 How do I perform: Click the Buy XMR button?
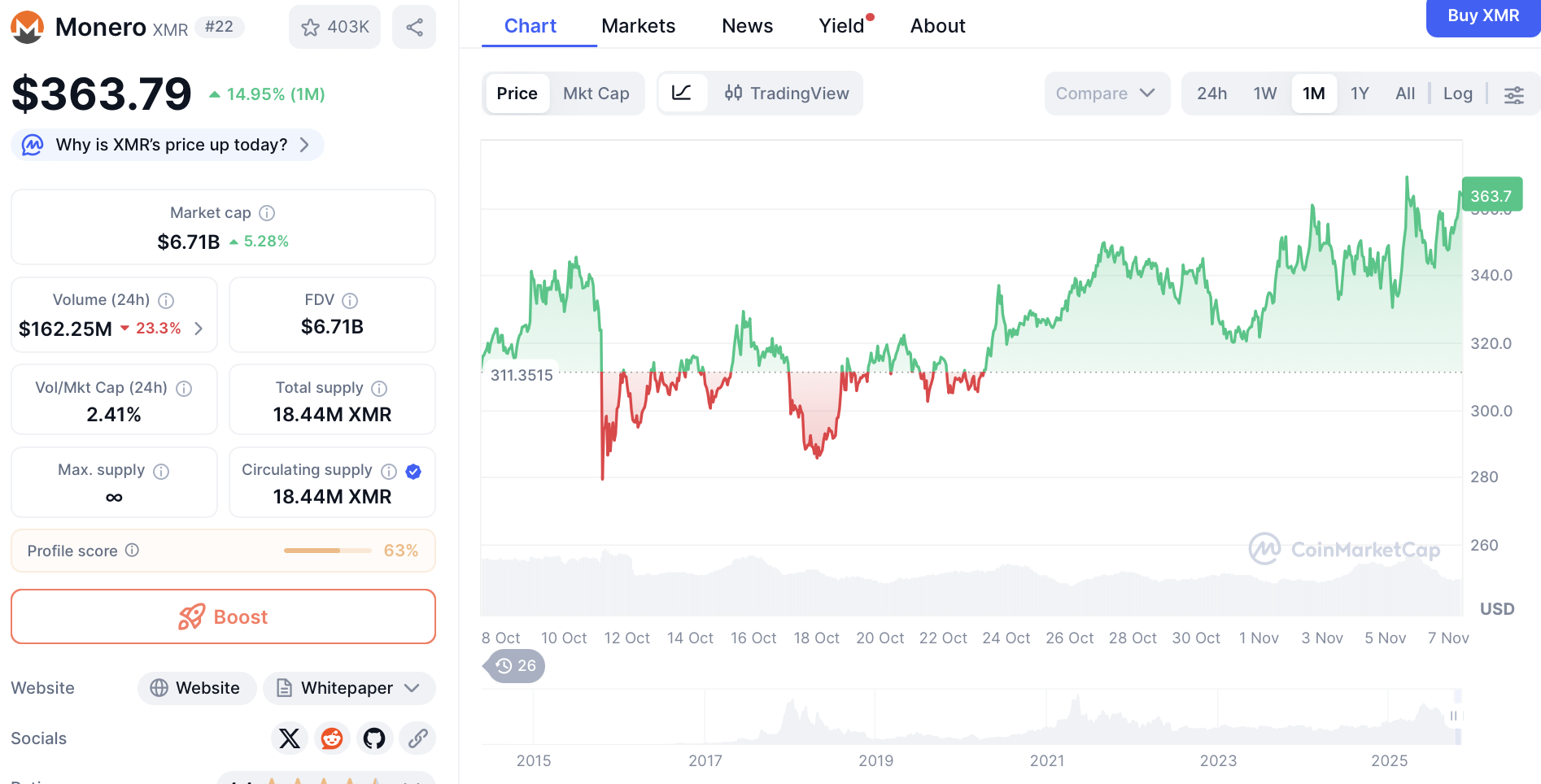[x=1482, y=16]
